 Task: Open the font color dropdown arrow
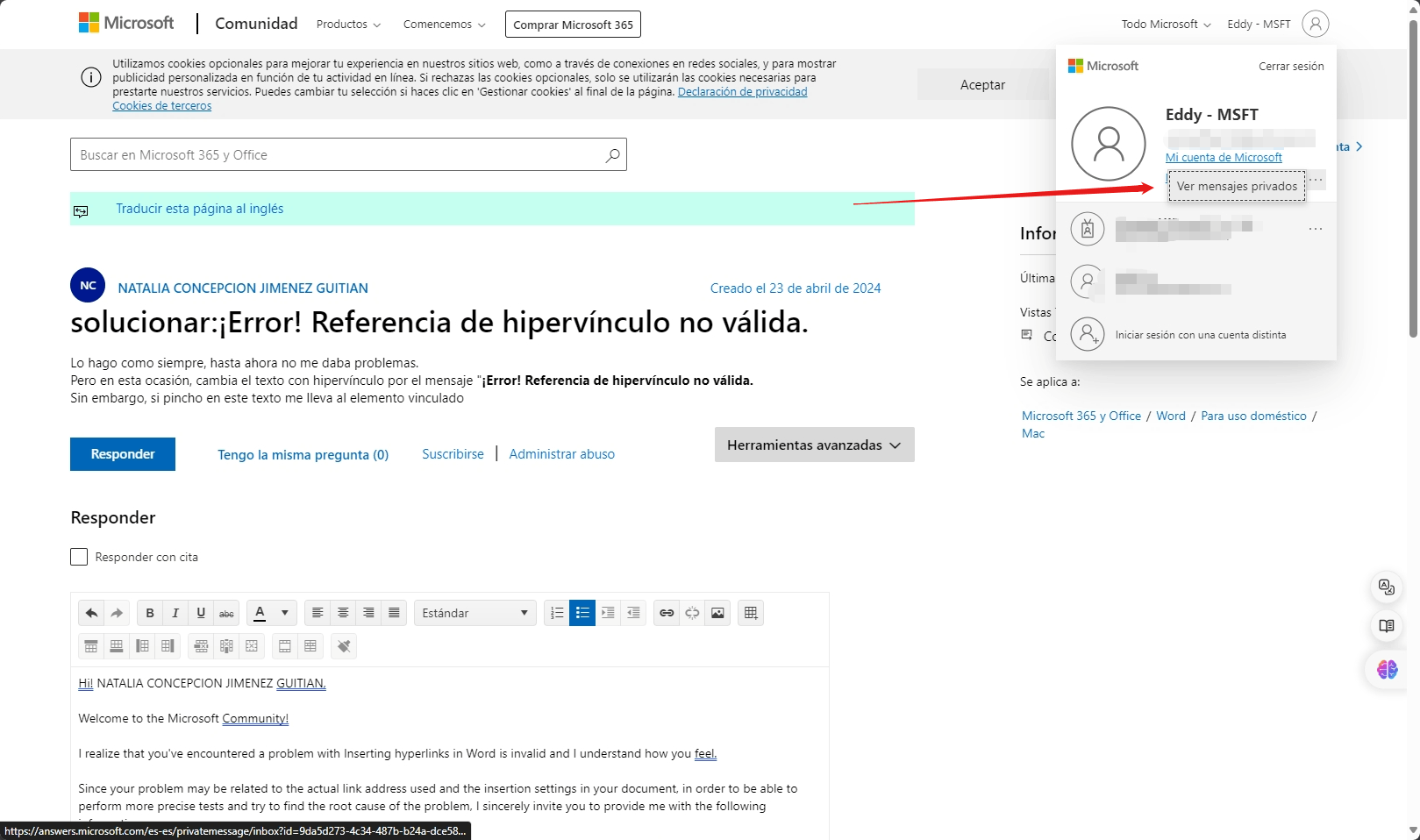(x=285, y=613)
